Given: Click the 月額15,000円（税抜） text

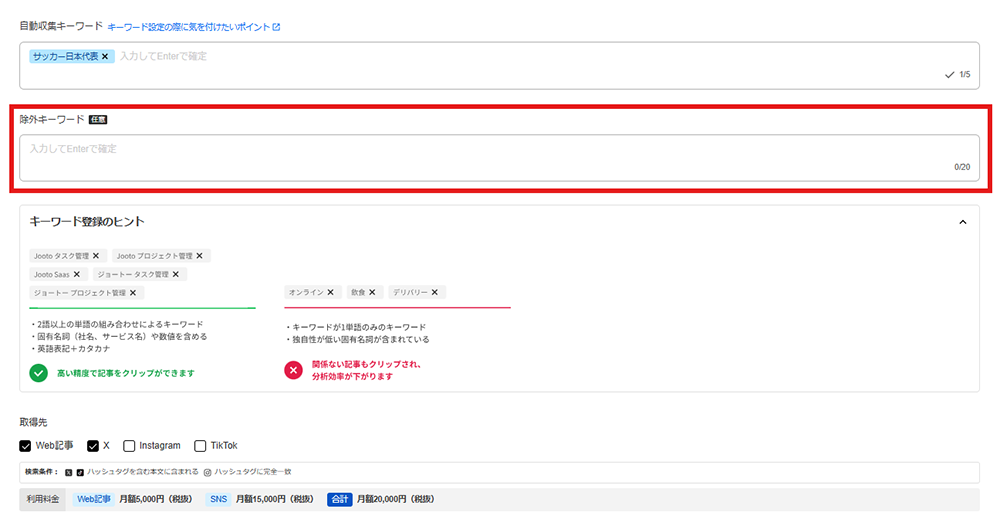Looking at the screenshot, I should [275, 499].
